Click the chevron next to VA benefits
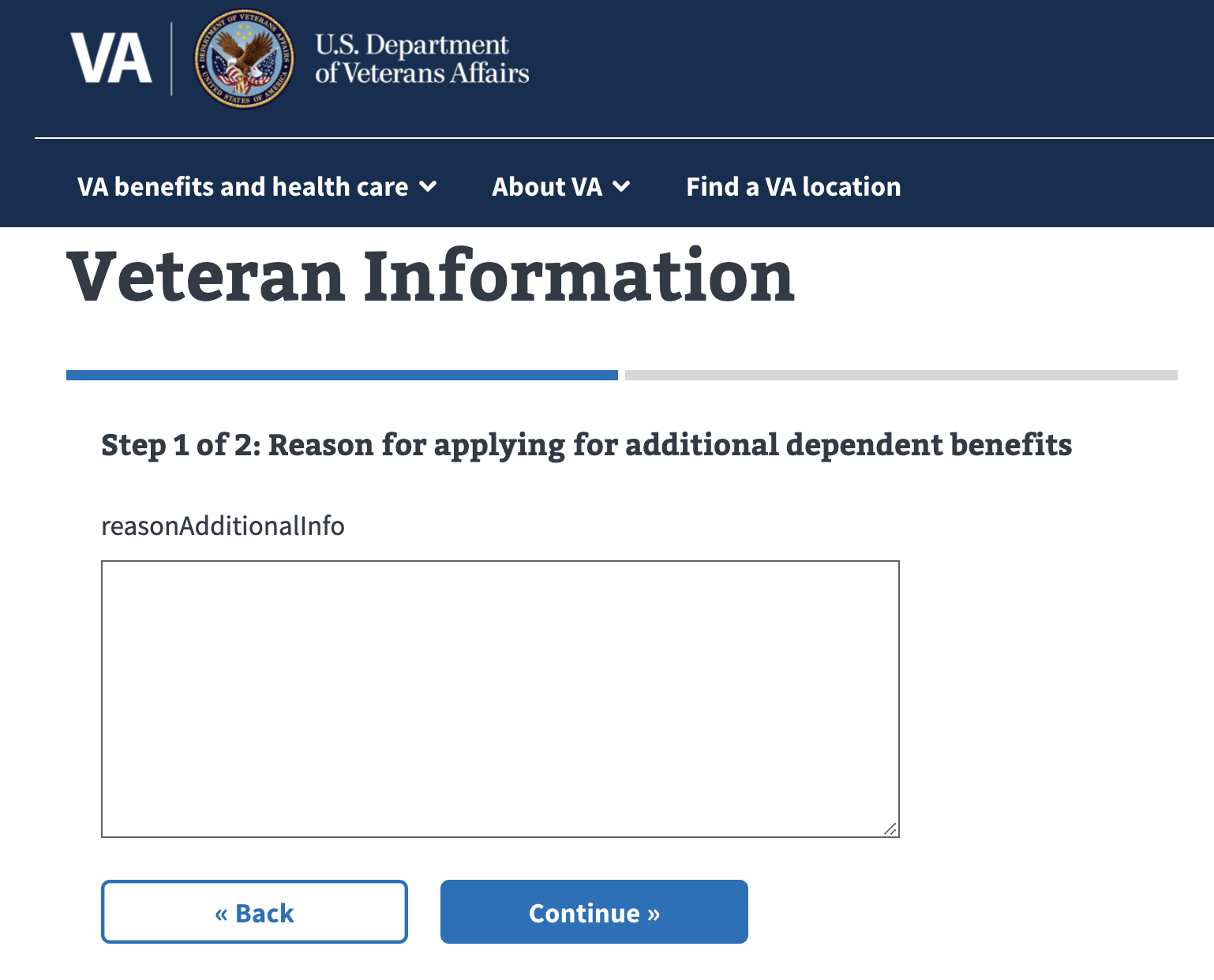 click(x=429, y=187)
